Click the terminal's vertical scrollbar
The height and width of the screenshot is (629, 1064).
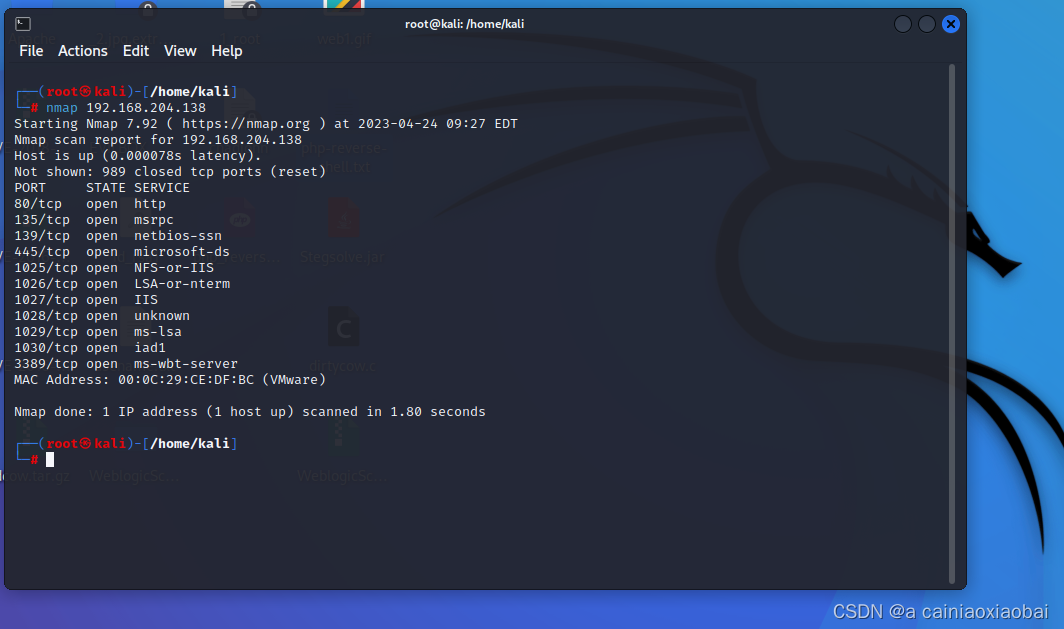951,324
